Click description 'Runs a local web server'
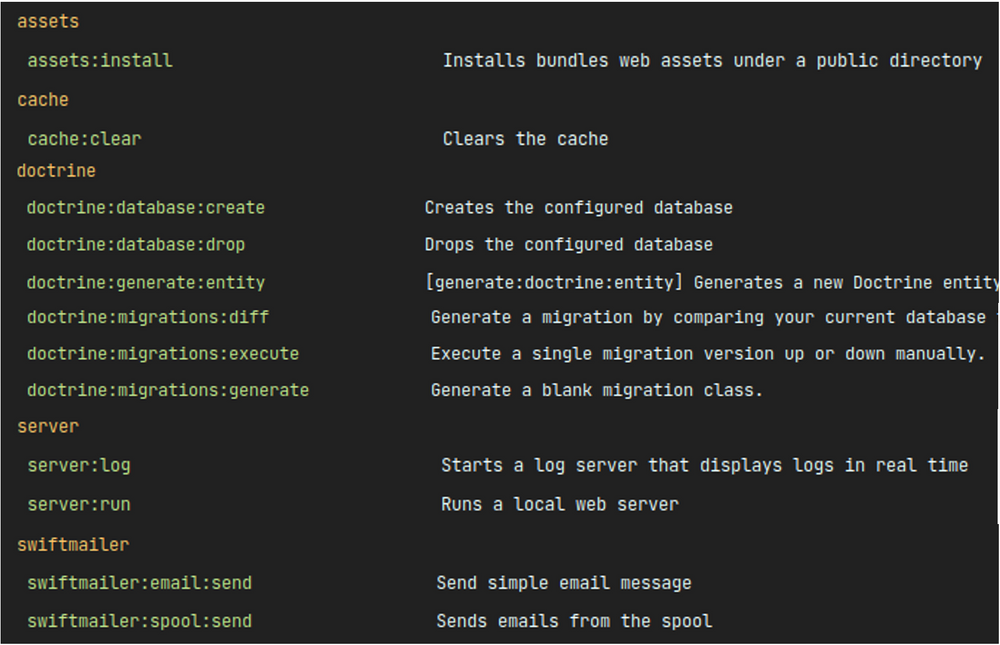Screen dimensions: 1000x645 point(560,505)
